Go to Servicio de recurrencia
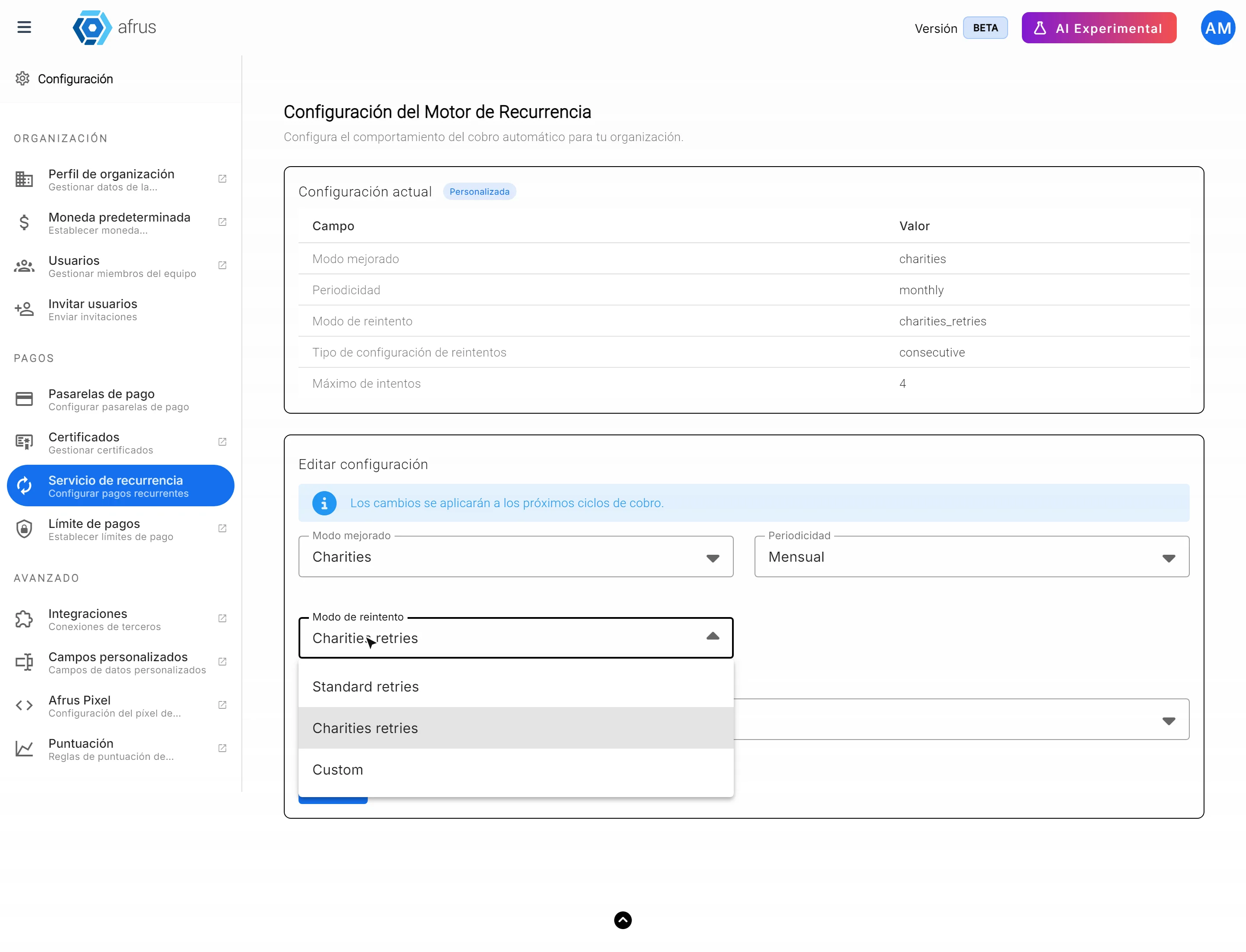 click(x=120, y=486)
